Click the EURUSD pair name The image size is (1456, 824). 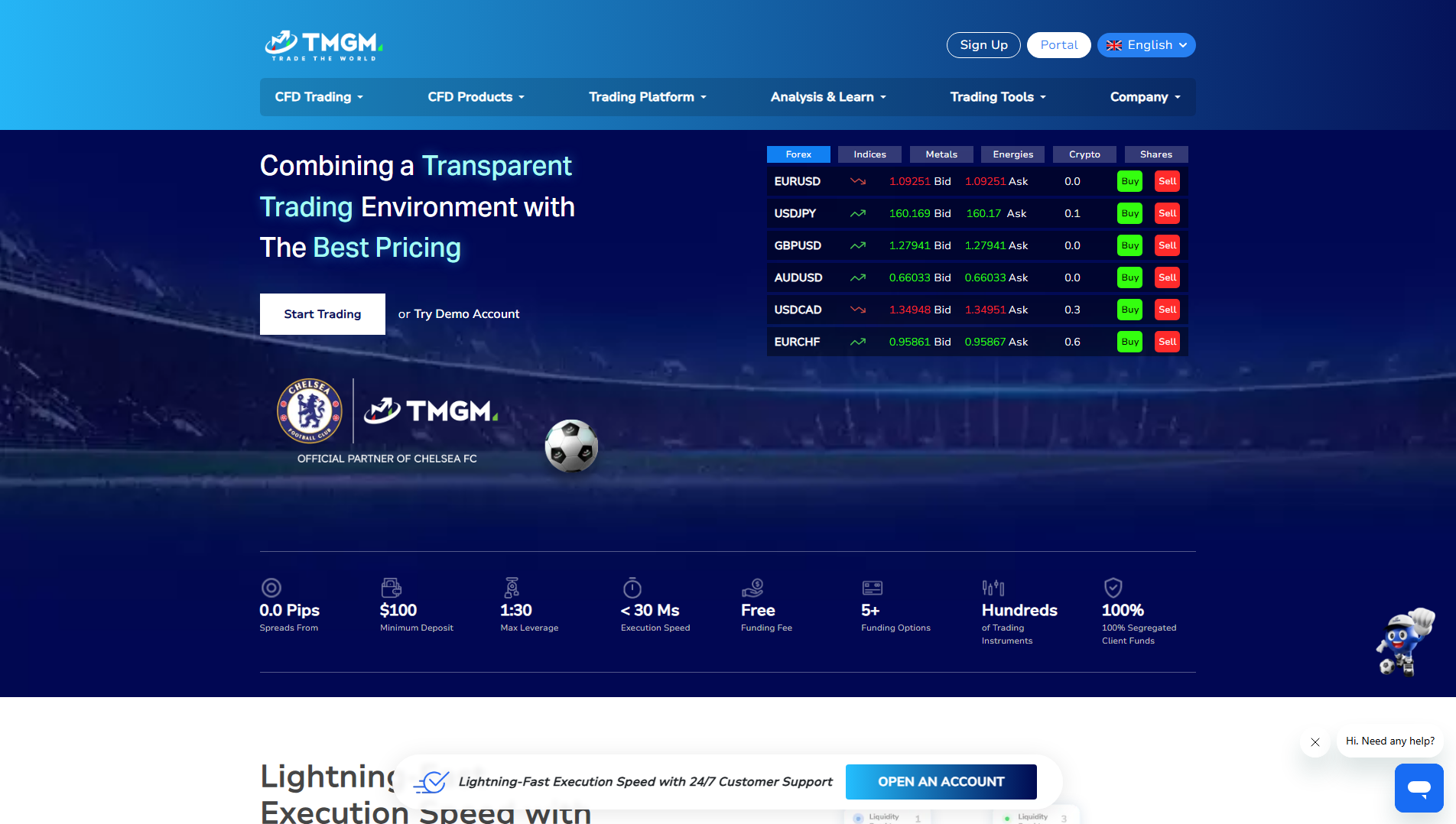[797, 181]
